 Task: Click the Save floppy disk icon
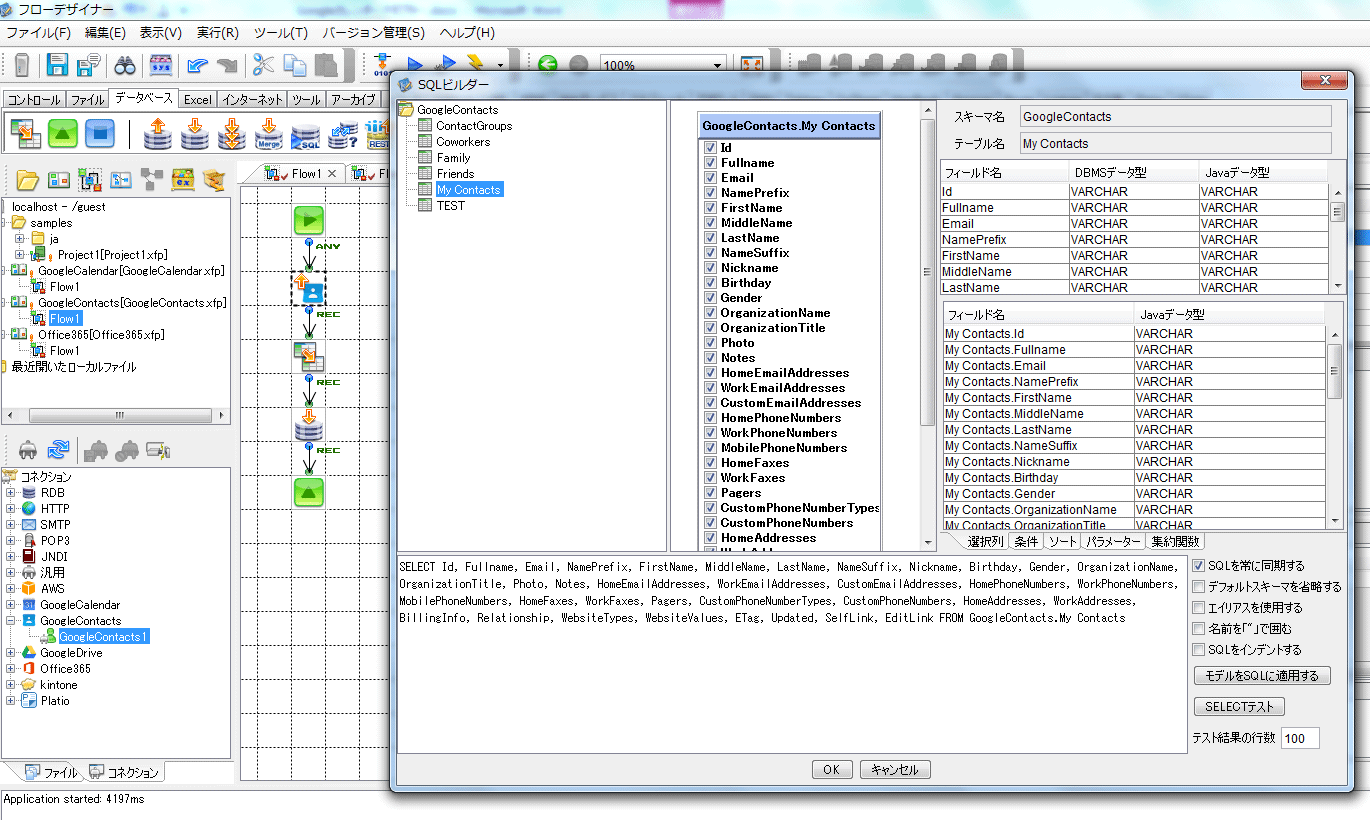[x=57, y=66]
